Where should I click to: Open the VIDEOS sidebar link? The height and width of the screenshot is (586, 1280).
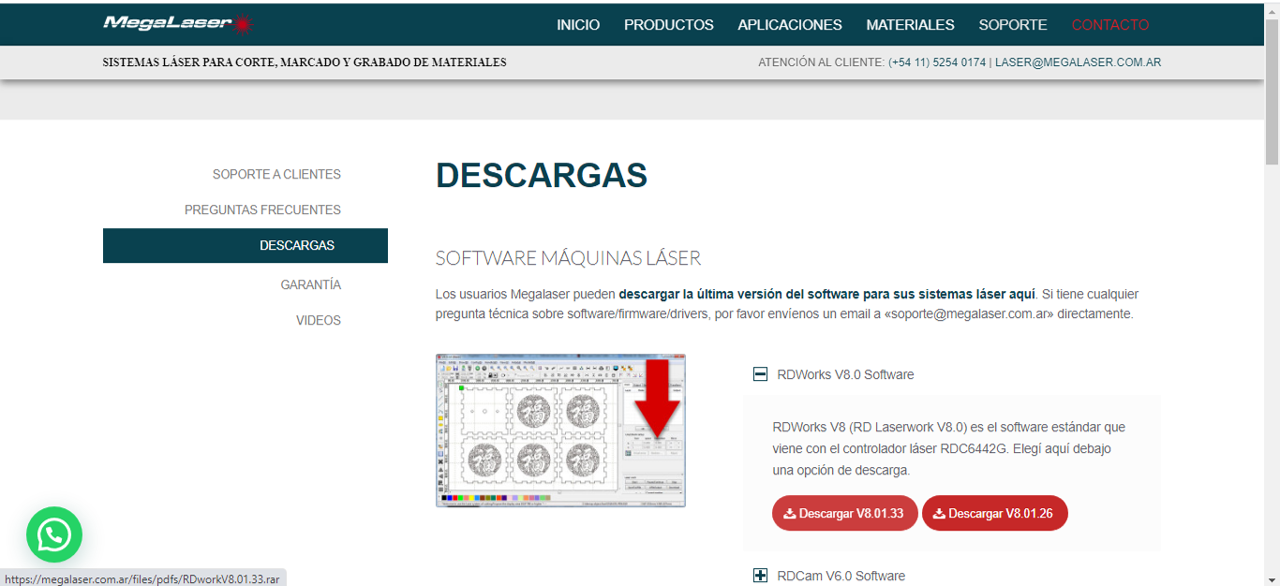(318, 320)
